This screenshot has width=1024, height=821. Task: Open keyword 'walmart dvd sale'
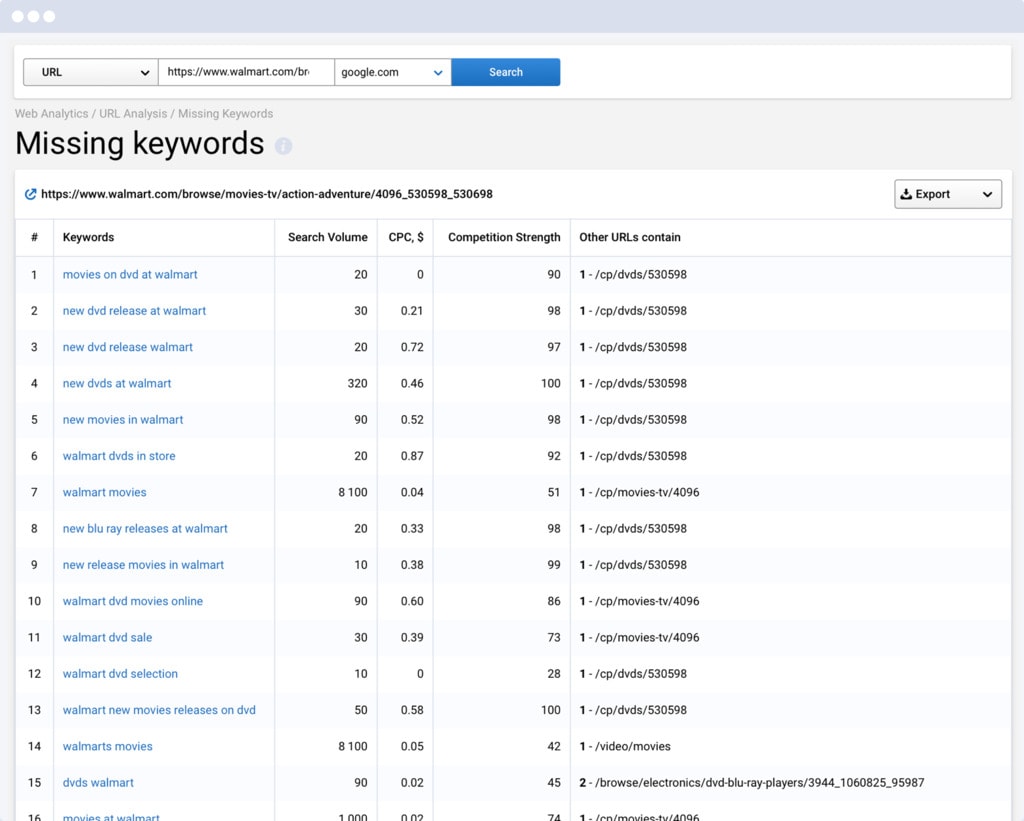[107, 637]
